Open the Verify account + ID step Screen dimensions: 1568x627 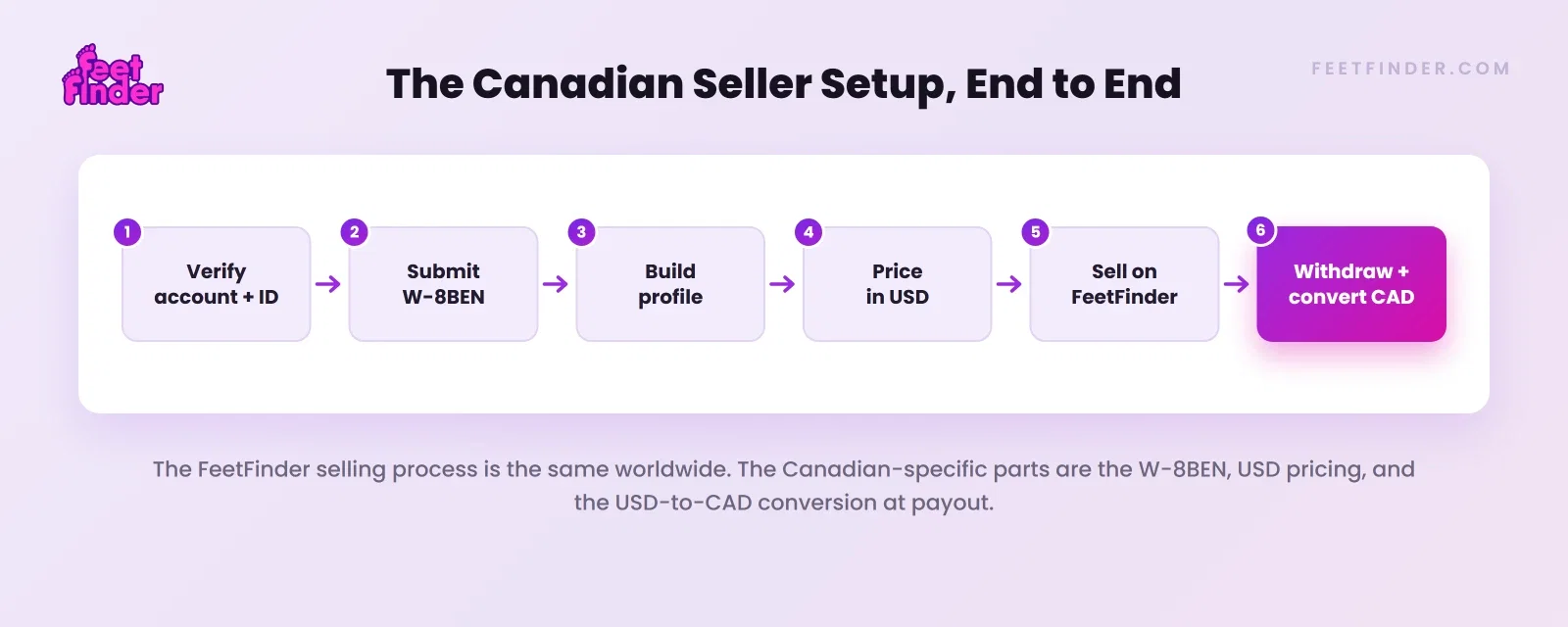coord(217,284)
